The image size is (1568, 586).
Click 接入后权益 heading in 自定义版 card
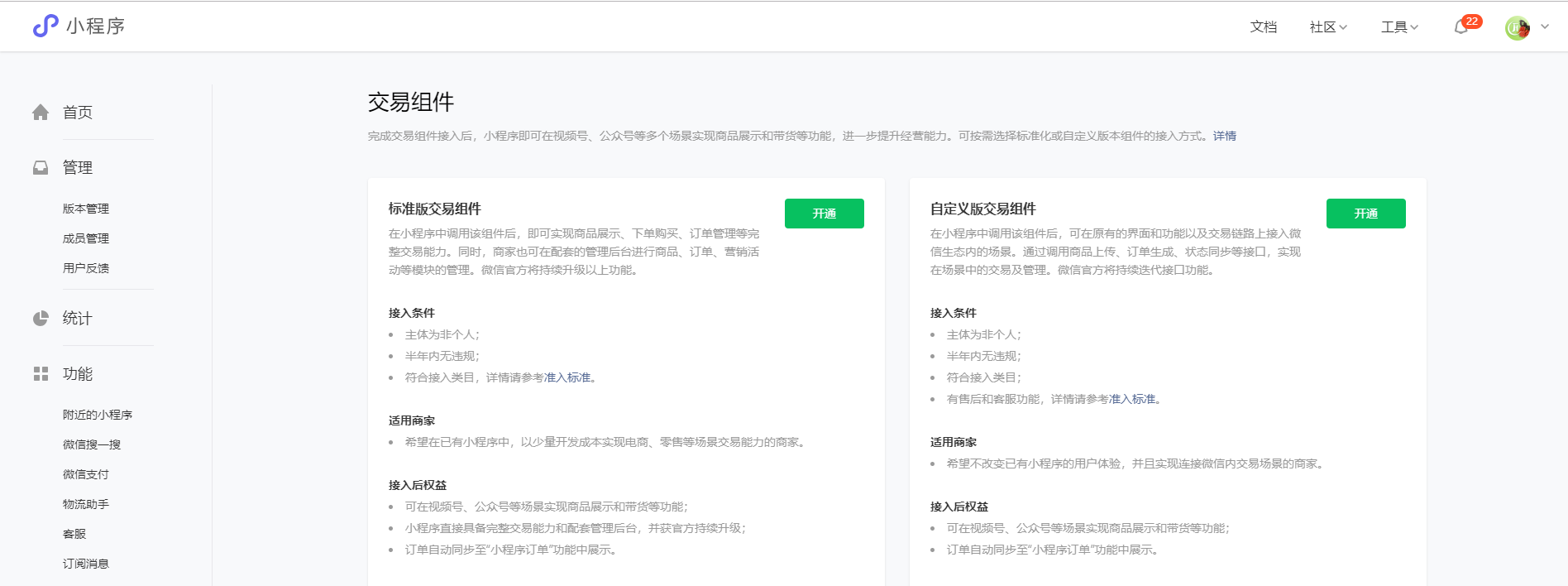(959, 507)
